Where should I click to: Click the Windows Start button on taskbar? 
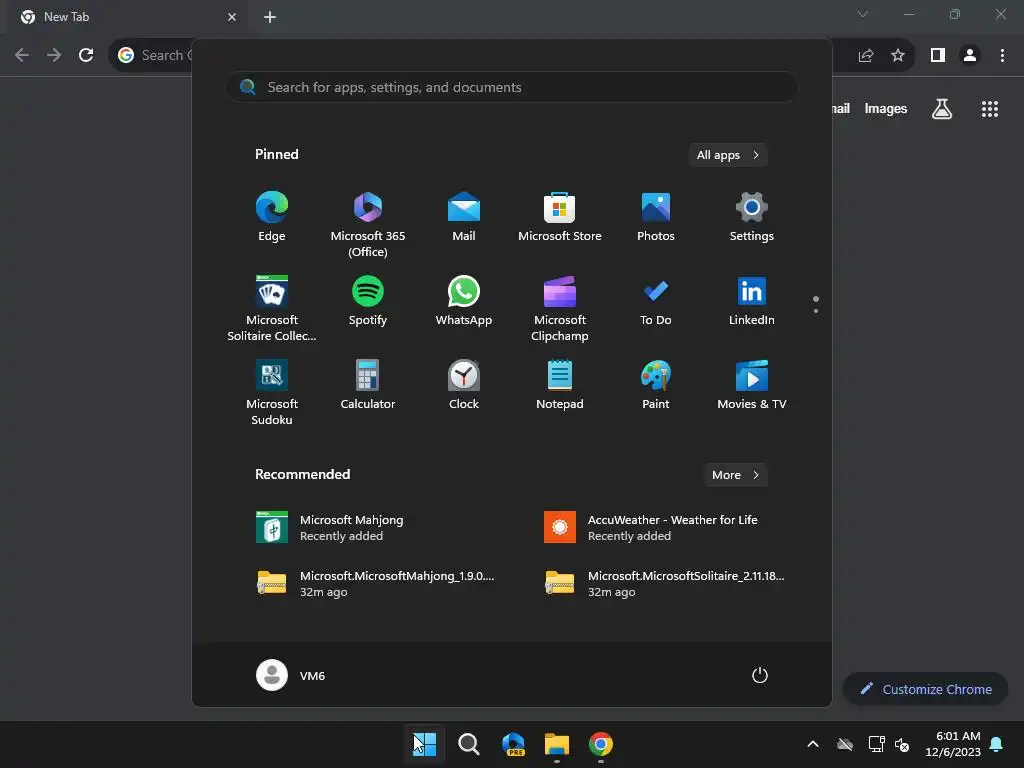424,744
